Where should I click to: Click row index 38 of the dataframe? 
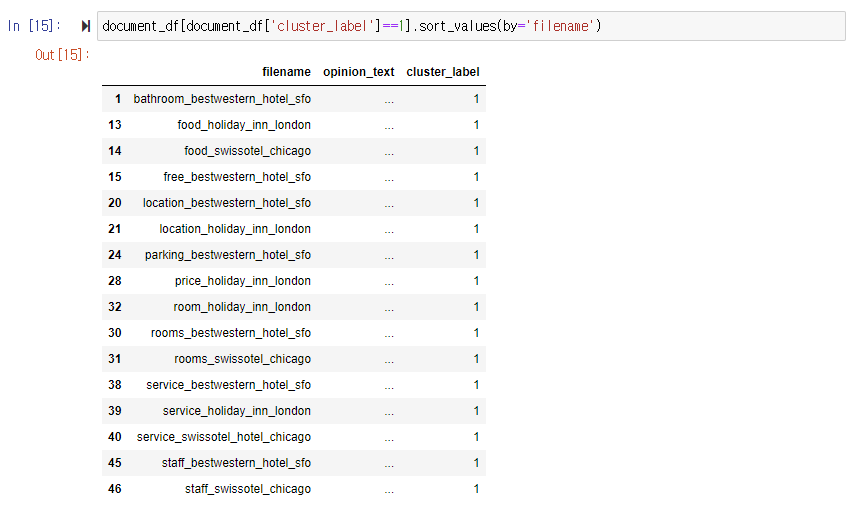click(115, 385)
